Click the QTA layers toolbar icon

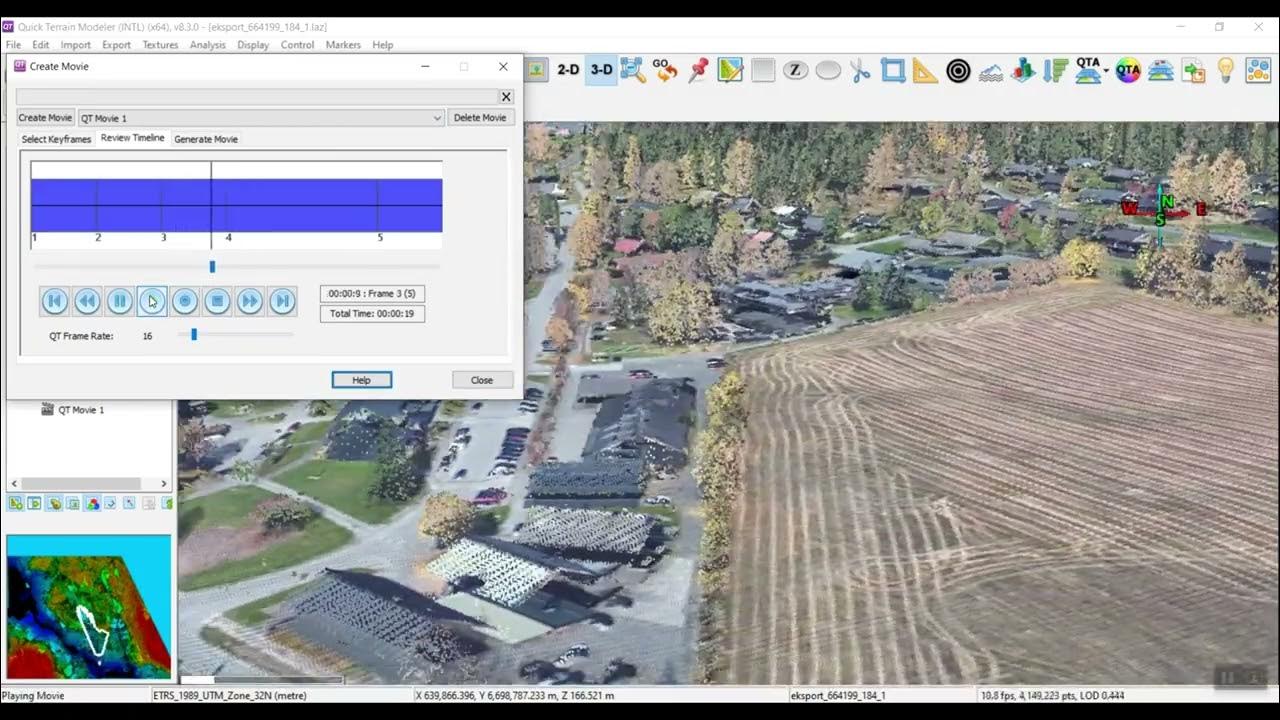1087,70
